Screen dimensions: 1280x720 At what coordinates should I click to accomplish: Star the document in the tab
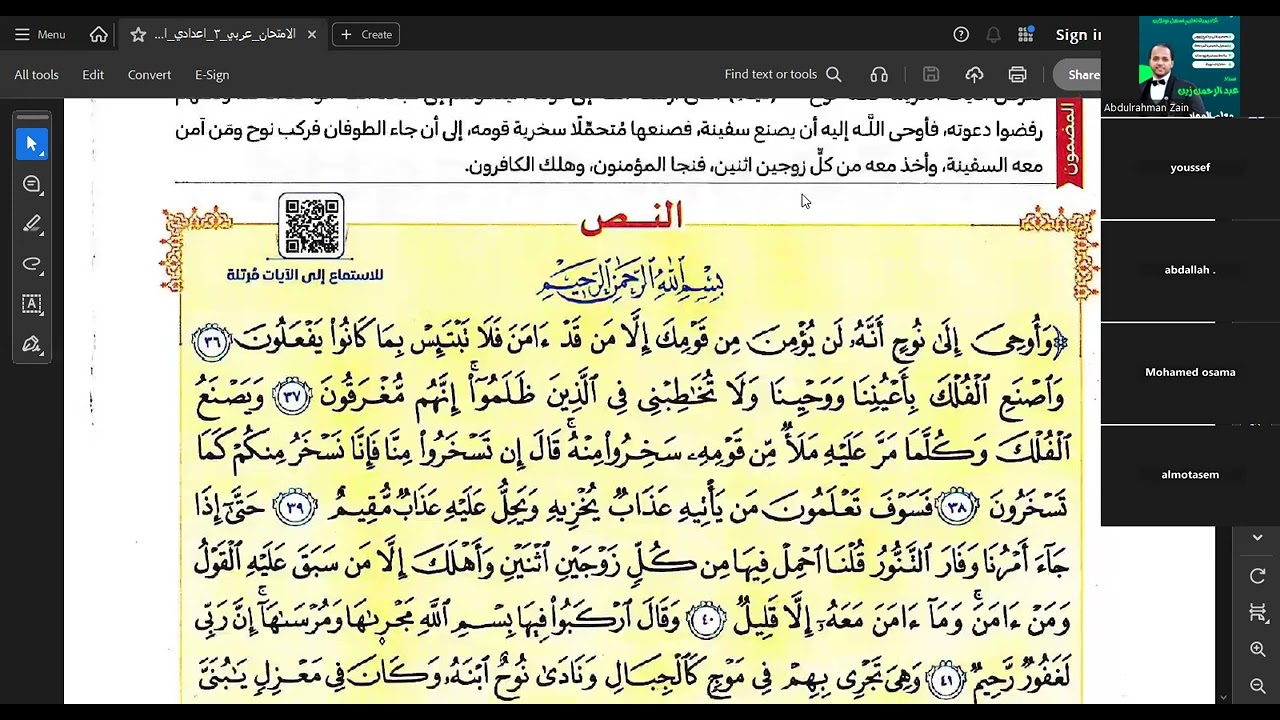(138, 34)
